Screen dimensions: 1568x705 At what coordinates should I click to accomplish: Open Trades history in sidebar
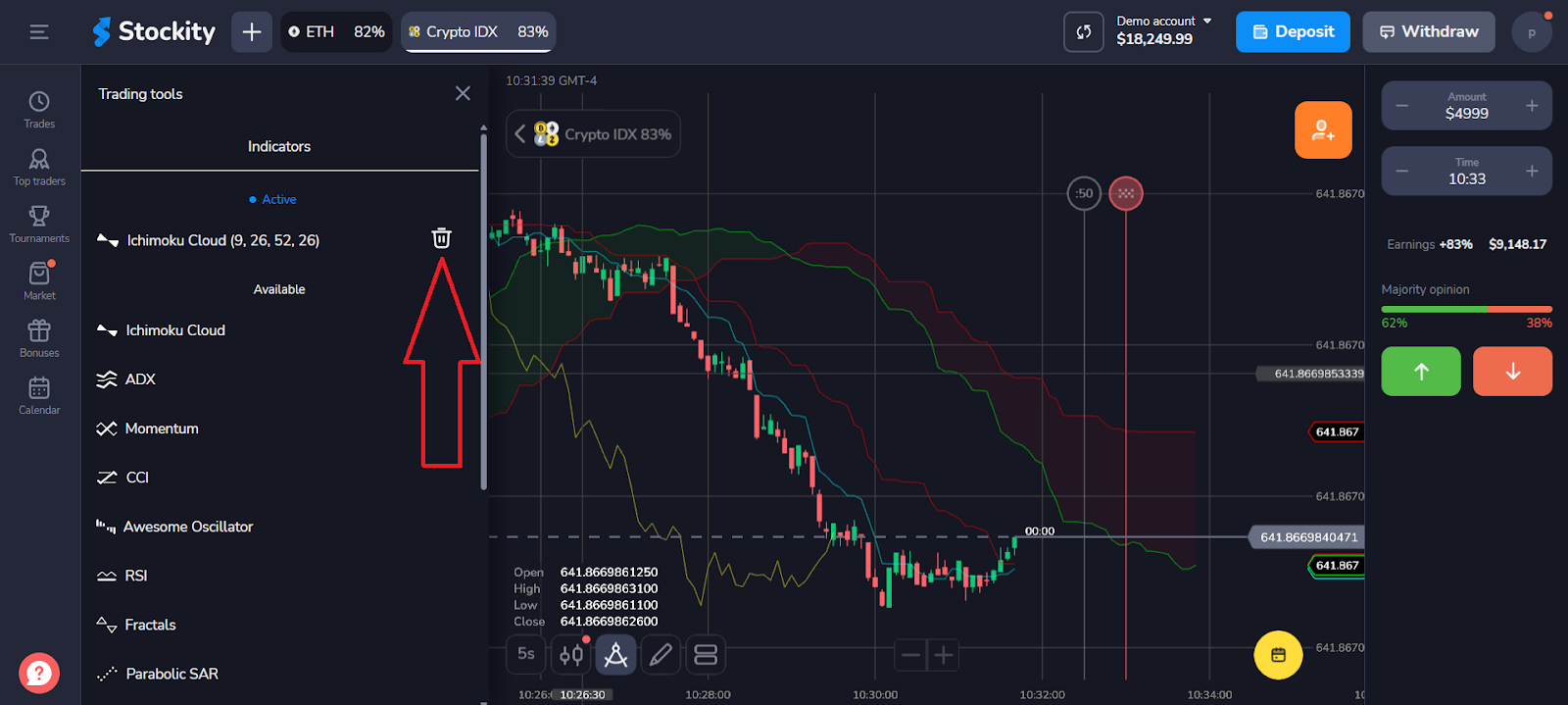coord(39,110)
